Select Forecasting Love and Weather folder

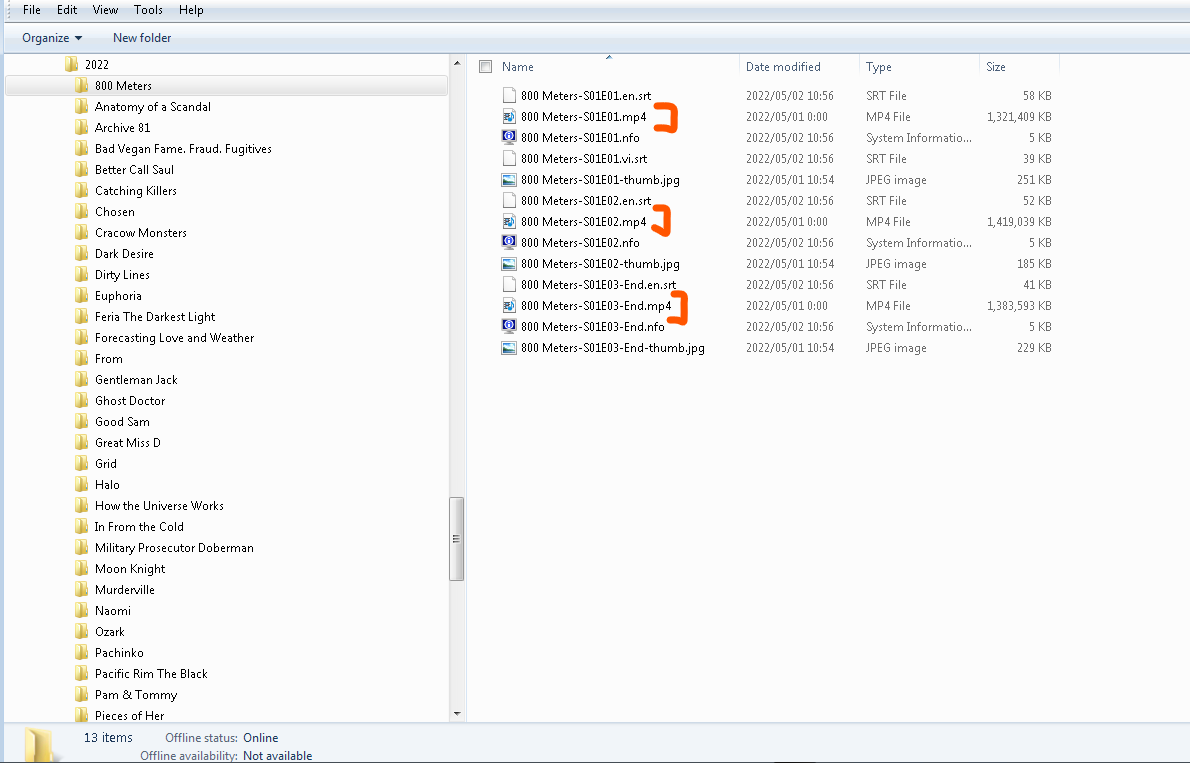point(175,338)
